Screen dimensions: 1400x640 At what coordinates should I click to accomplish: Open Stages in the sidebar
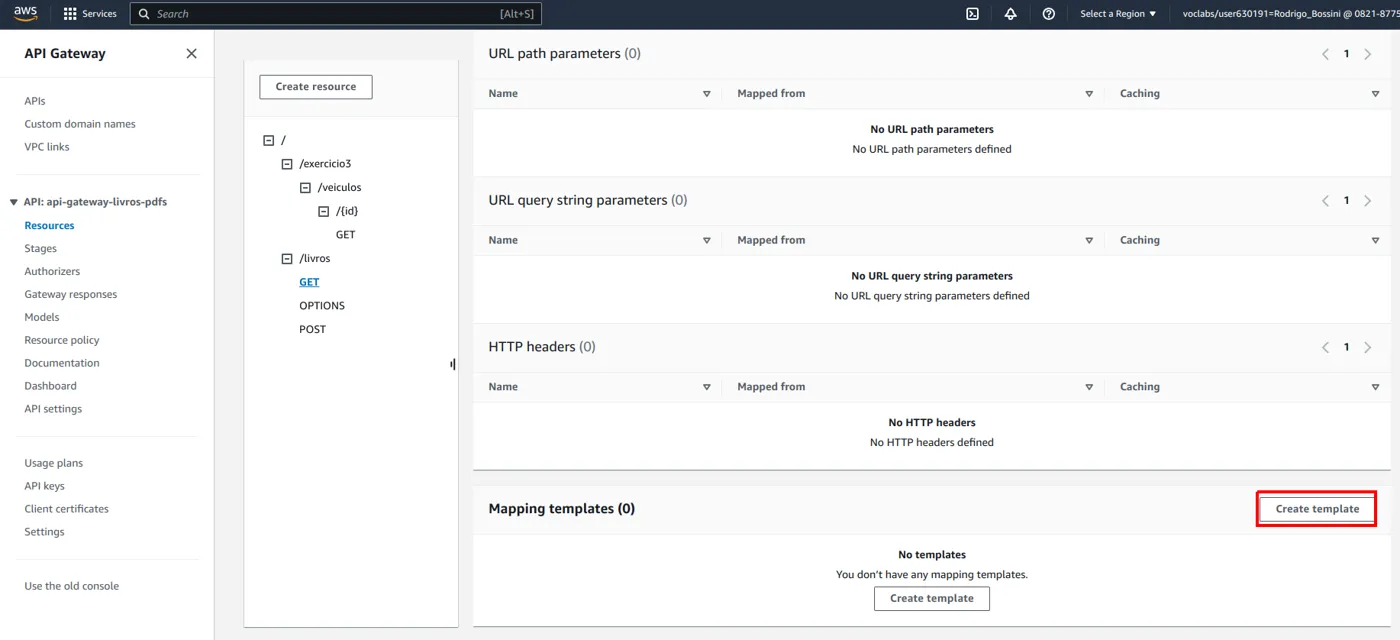click(41, 249)
